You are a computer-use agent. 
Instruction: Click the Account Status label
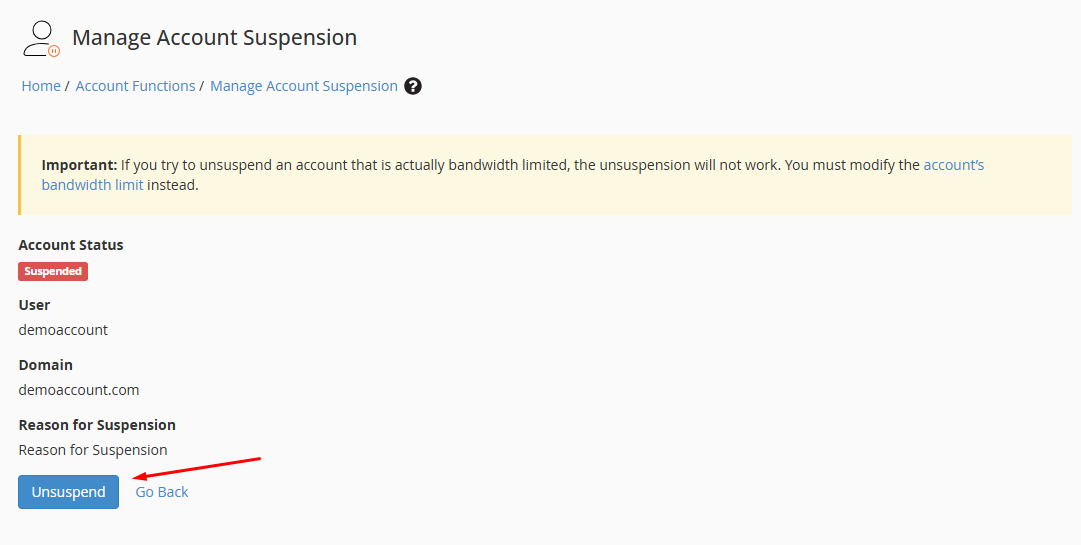pos(71,245)
